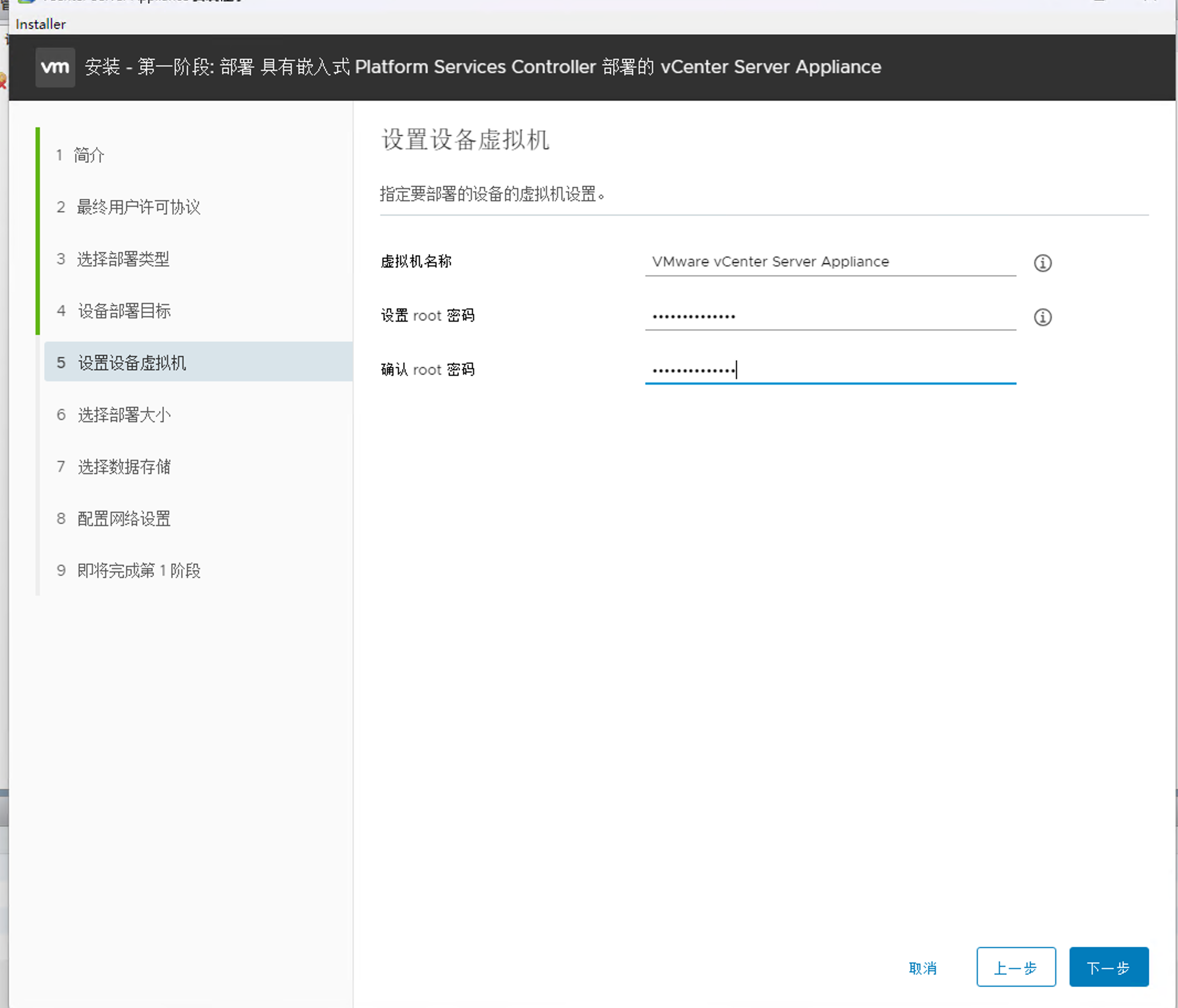The height and width of the screenshot is (1008, 1178).
Task: Select step 9 即将完成第 1 阶段
Action: click(129, 570)
